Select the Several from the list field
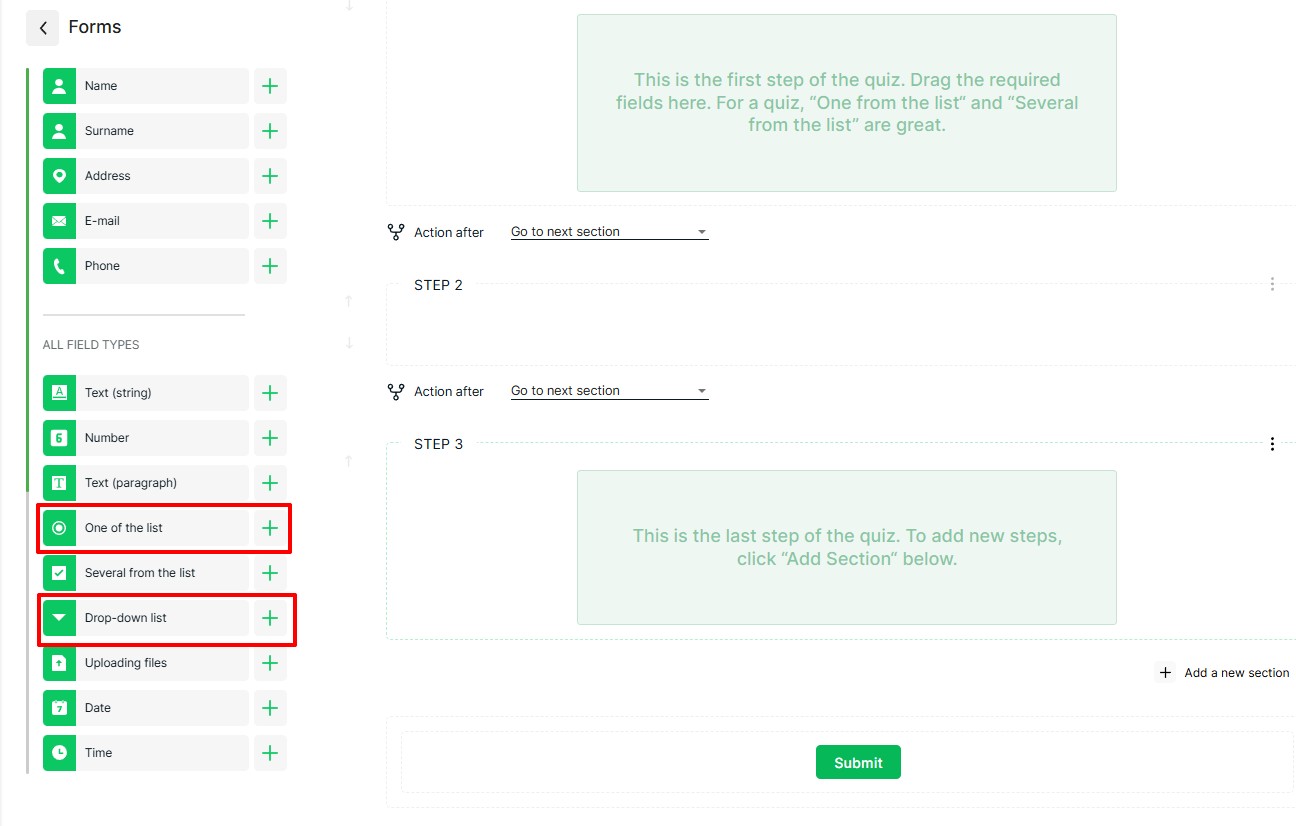The width and height of the screenshot is (1296, 826). 145,573
